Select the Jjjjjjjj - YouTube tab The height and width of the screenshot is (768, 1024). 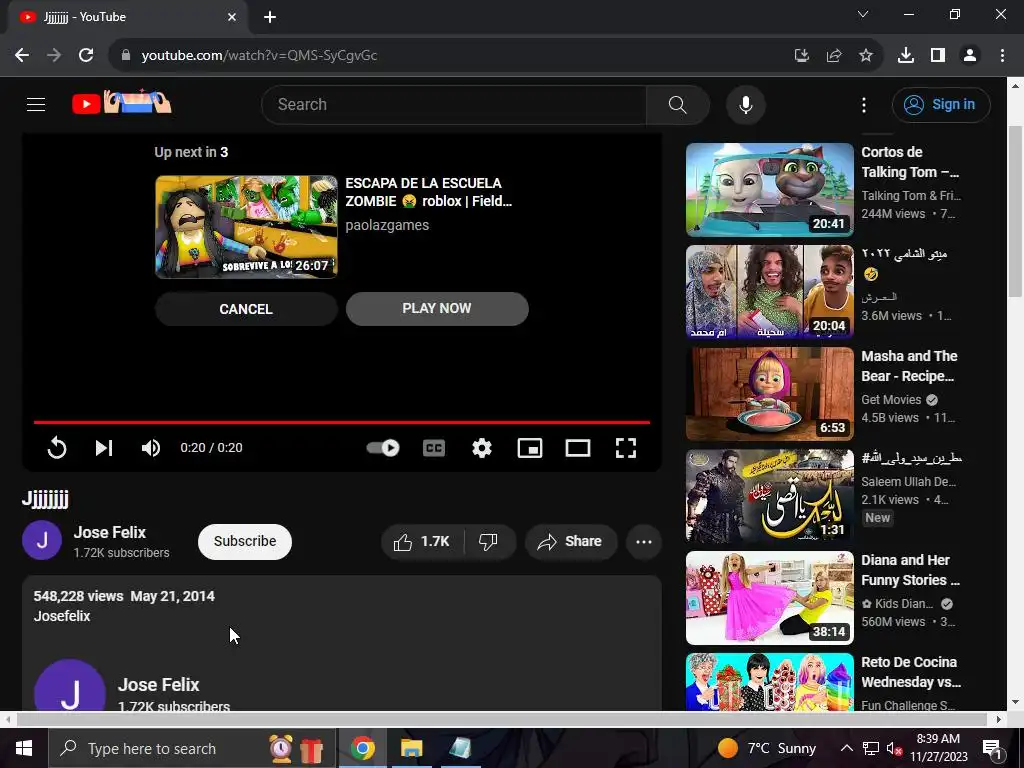(x=127, y=17)
